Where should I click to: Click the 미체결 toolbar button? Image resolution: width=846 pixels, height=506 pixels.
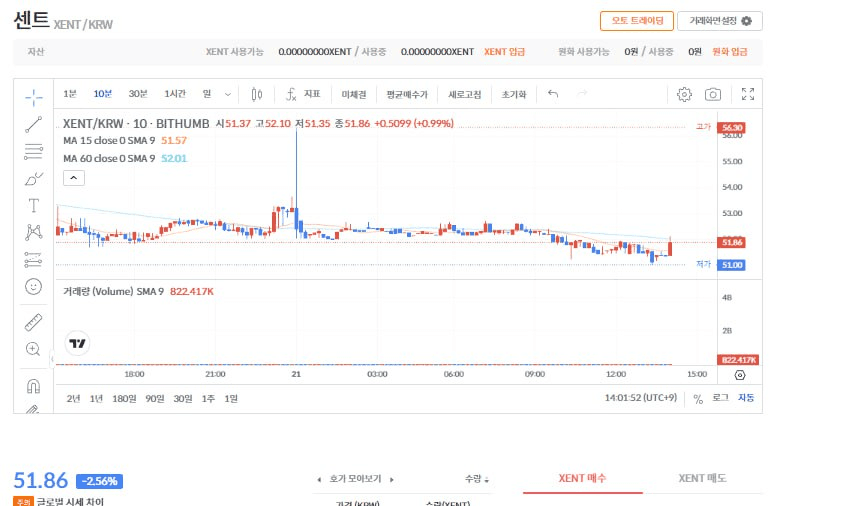pos(354,94)
